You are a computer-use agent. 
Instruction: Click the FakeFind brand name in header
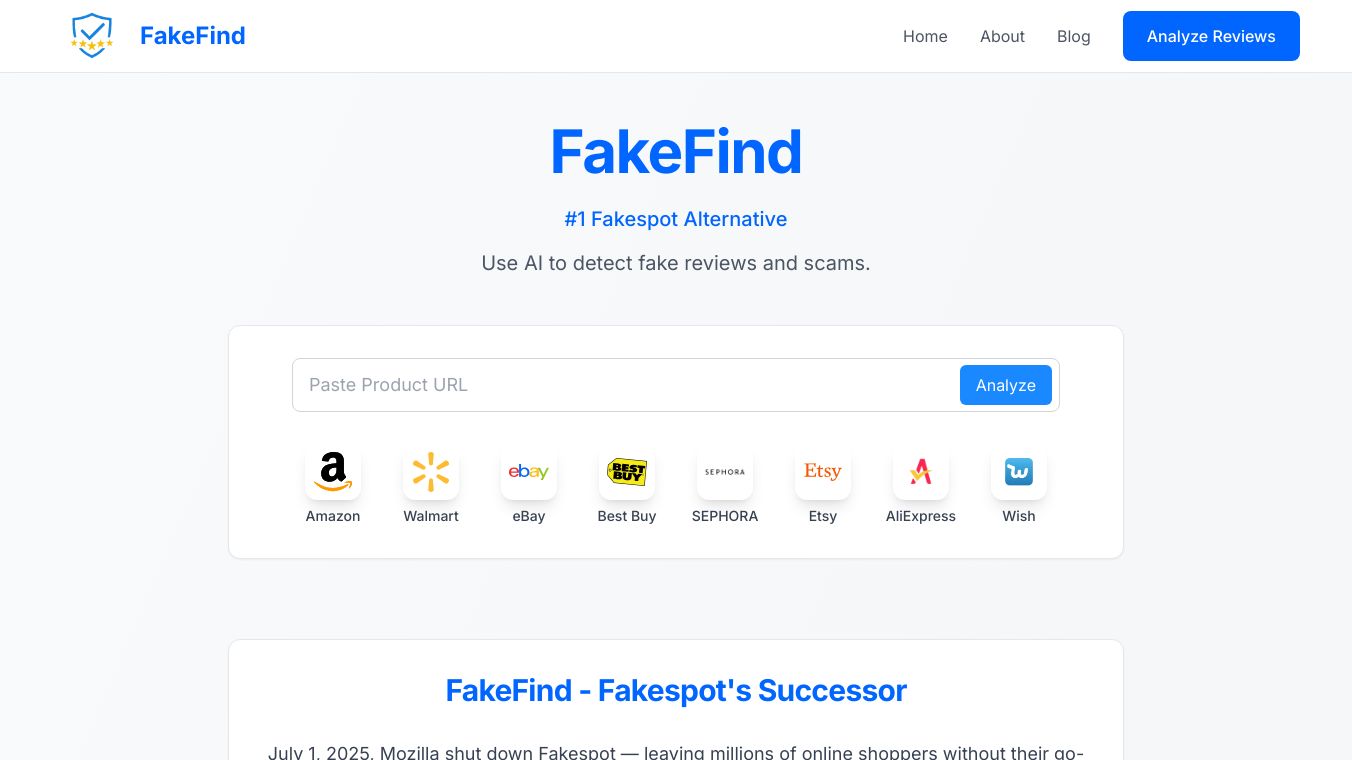(192, 36)
